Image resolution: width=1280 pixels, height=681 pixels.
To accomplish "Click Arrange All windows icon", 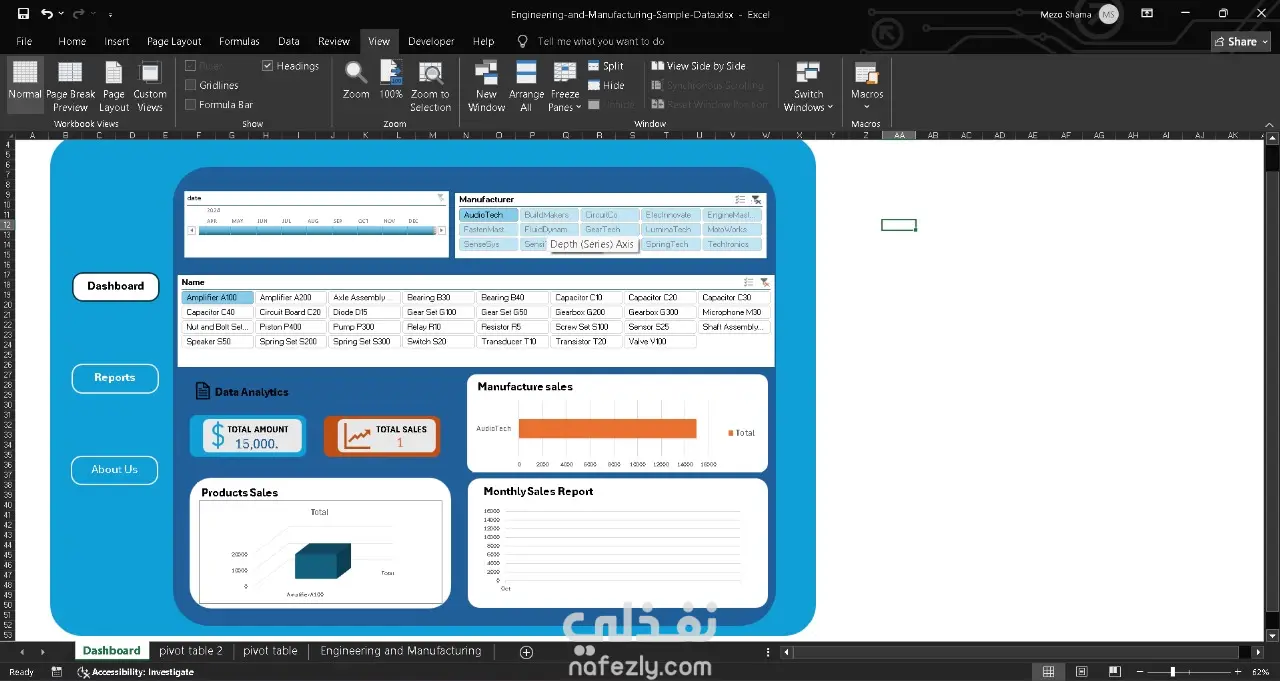I will [526, 72].
